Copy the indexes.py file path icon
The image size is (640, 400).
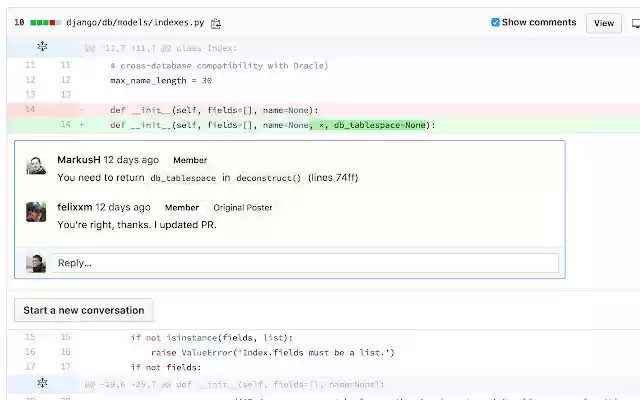click(x=216, y=24)
